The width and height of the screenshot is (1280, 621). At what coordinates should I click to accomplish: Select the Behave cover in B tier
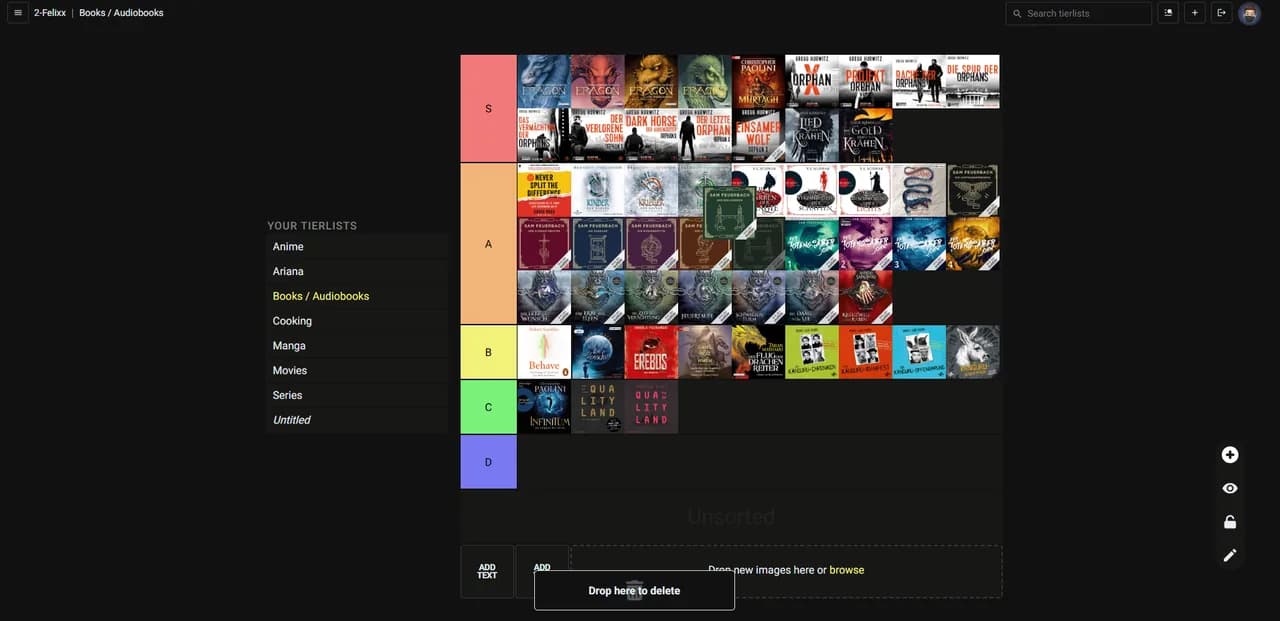tap(544, 352)
